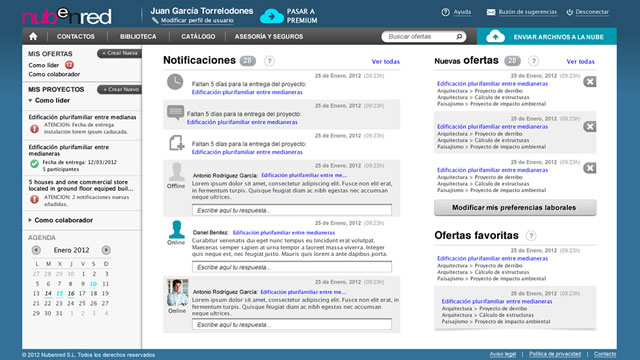The image size is (640, 360).
Task: Click Desconectar link
Action: click(x=592, y=12)
